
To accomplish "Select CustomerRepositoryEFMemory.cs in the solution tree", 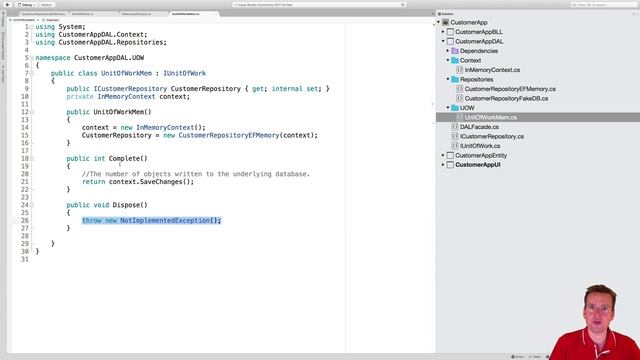I will [510, 89].
